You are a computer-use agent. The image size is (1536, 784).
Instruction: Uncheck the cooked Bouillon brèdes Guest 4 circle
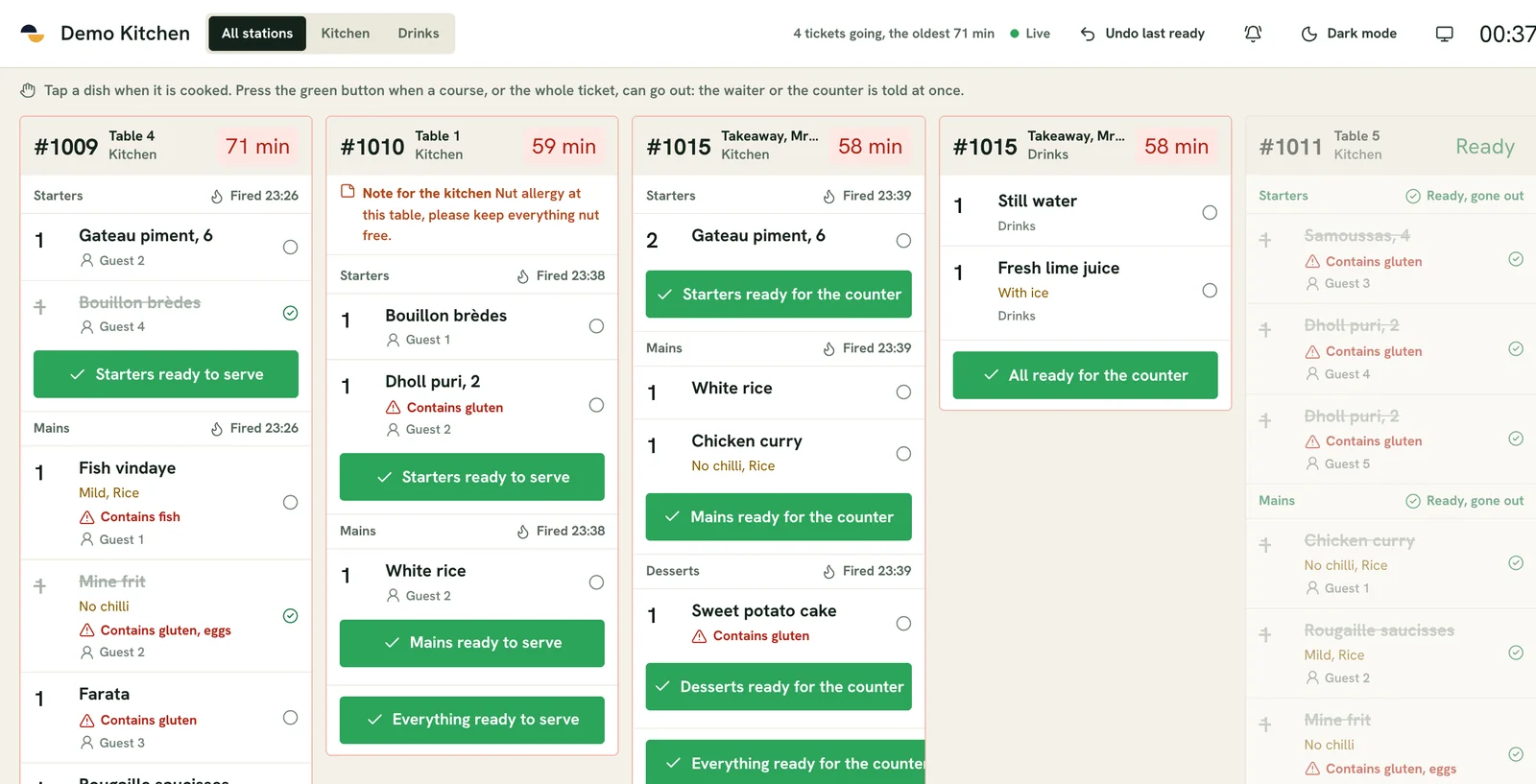coord(290,313)
